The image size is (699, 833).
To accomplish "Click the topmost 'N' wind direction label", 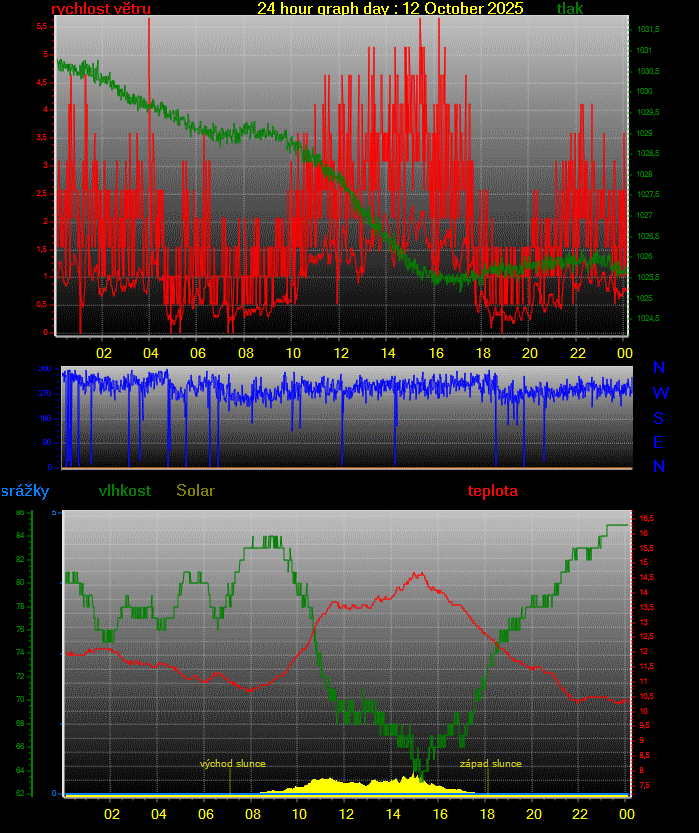I will click(x=659, y=368).
